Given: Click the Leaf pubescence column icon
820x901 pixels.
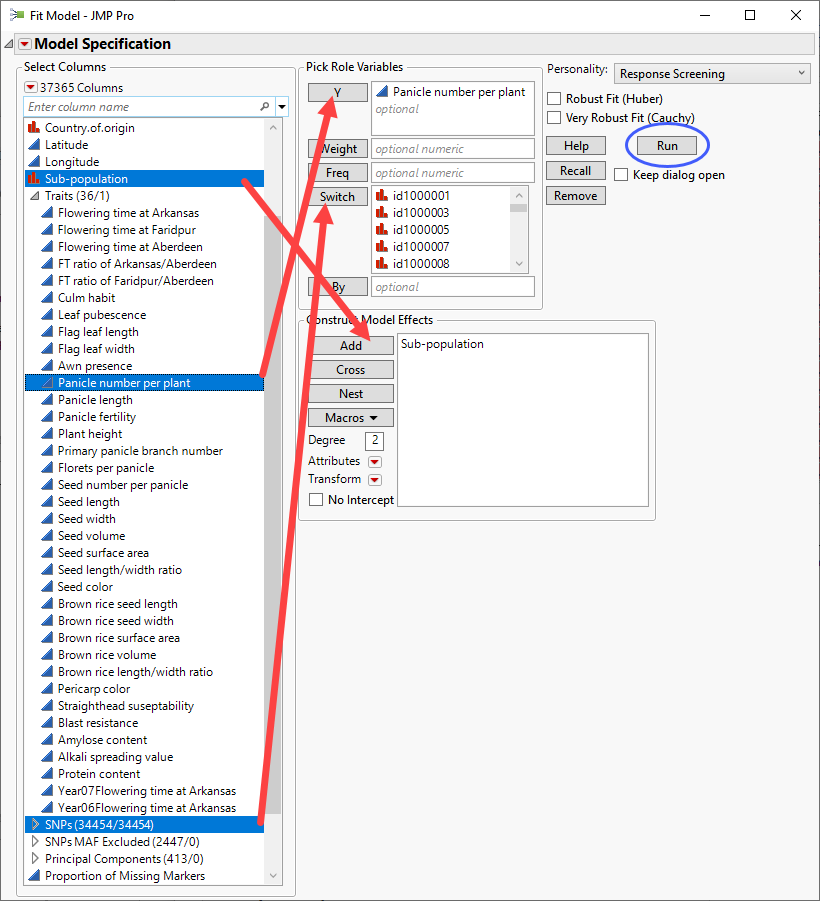Looking at the screenshot, I should [47, 314].
